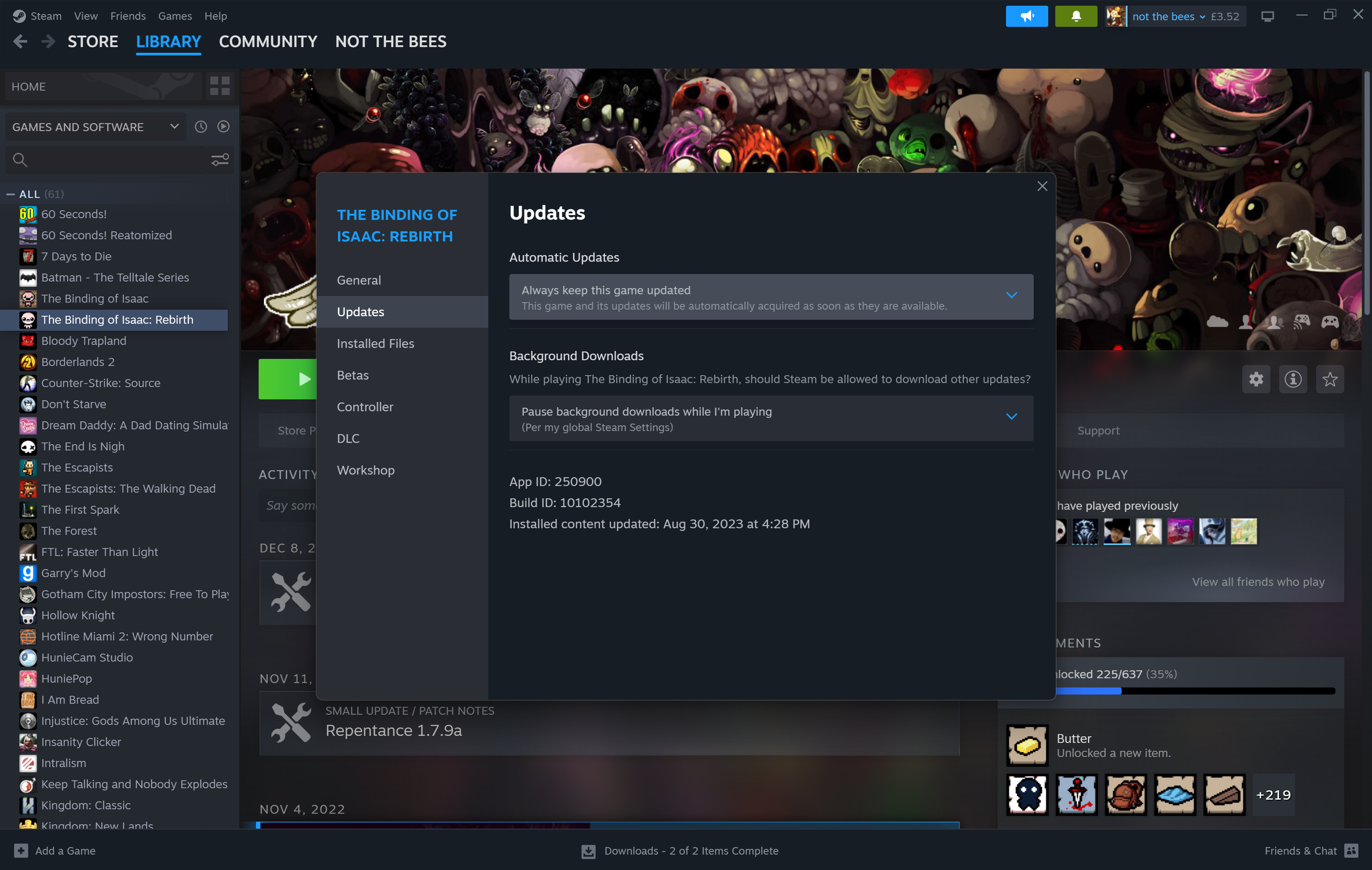Viewport: 1372px width, 870px height.
Task: Click Add a Game
Action: point(65,850)
